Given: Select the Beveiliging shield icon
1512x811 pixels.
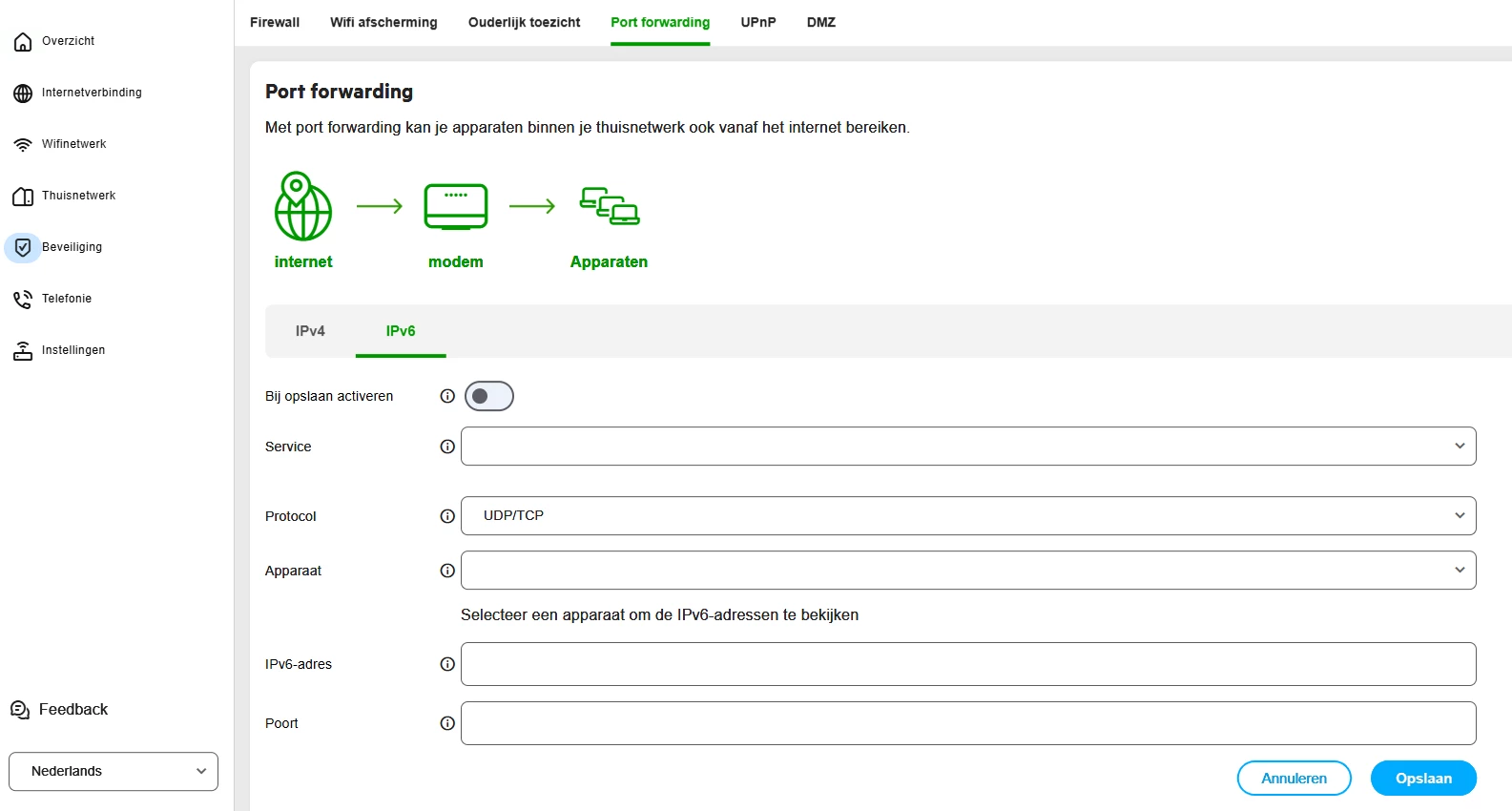Looking at the screenshot, I should (x=23, y=247).
